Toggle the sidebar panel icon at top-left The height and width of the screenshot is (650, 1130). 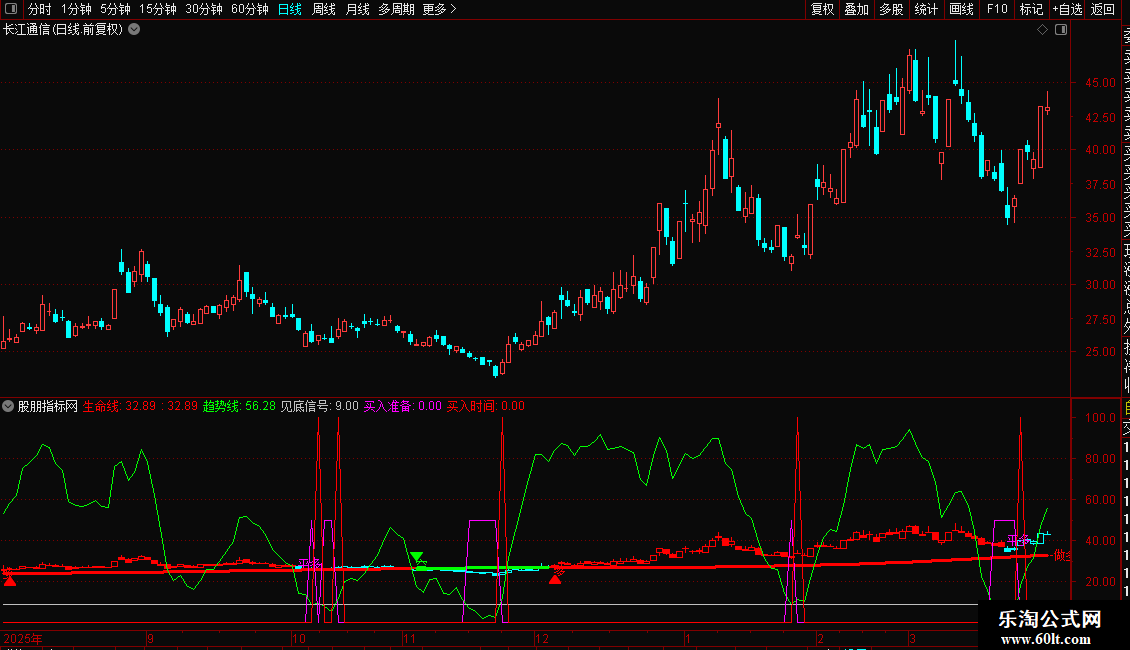11,9
